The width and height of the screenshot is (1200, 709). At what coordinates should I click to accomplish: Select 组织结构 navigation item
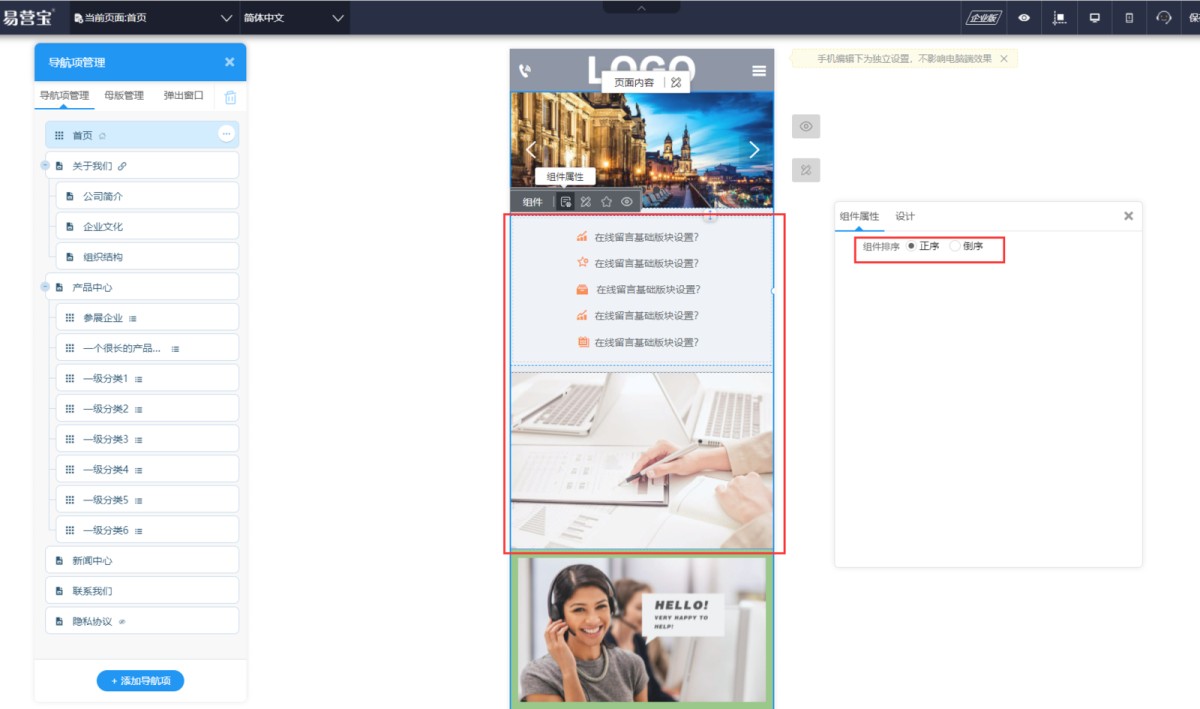[147, 257]
